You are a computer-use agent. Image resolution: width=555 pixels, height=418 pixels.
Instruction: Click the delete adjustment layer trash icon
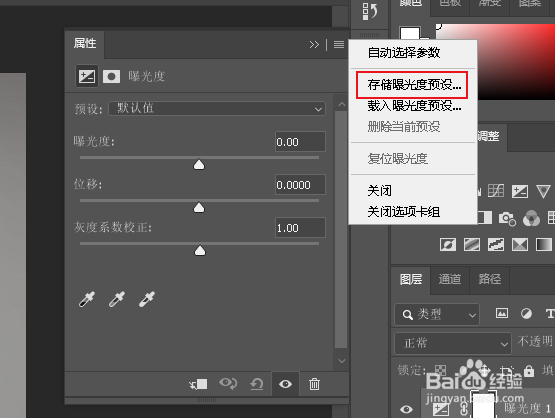(x=314, y=384)
